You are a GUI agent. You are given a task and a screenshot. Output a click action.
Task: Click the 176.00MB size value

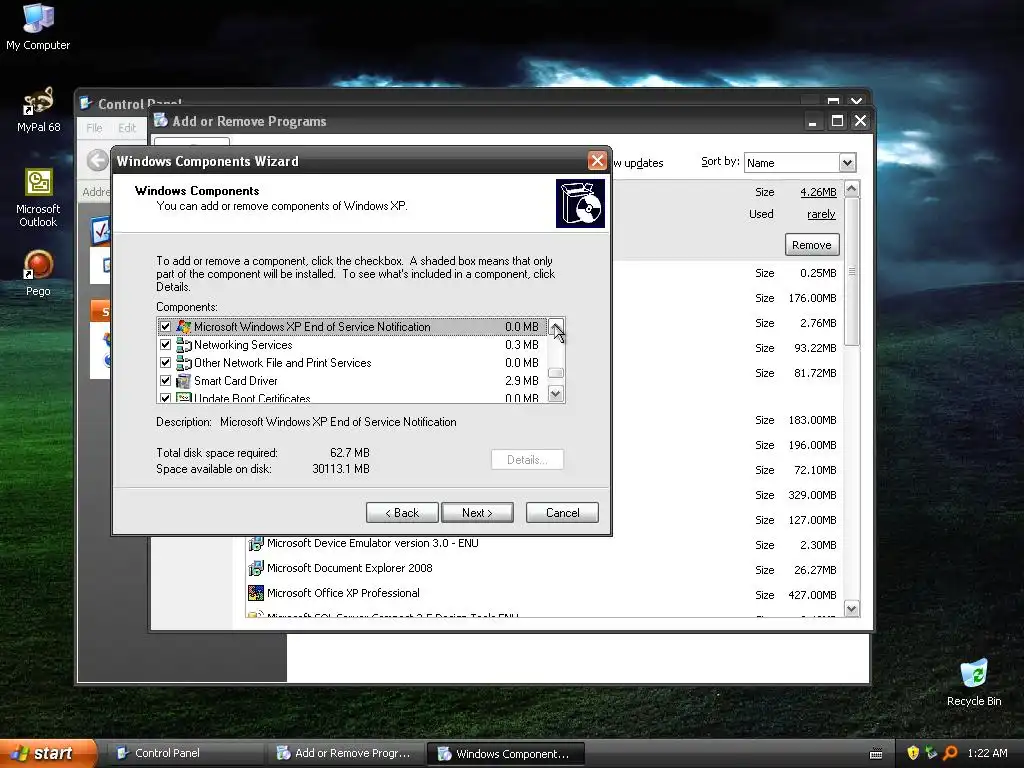click(812, 298)
